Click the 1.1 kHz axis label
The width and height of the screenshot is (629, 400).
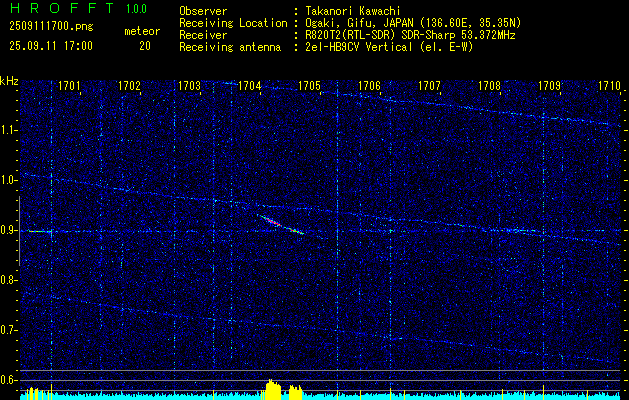(x=8, y=131)
